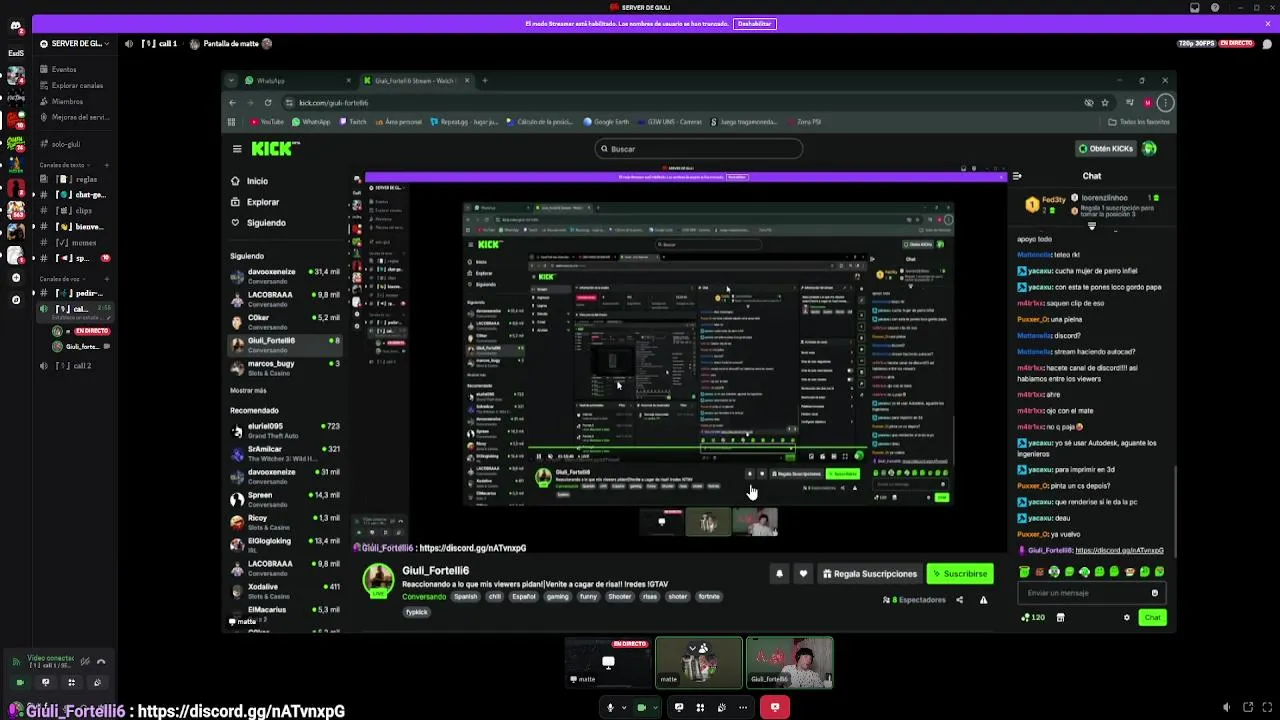
Task: Click browser reload icon
Action: click(x=268, y=103)
